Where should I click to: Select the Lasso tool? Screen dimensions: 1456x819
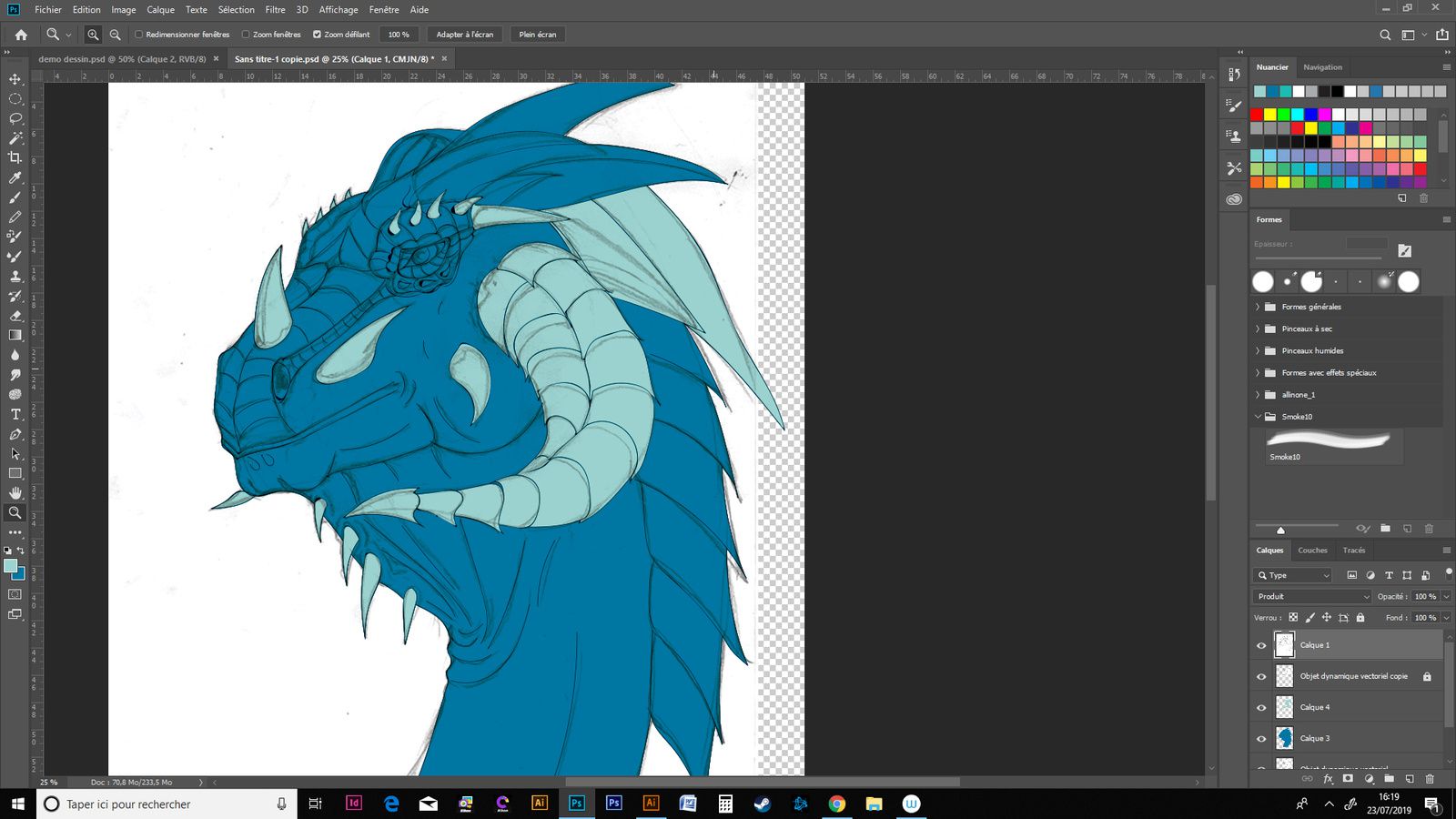(15, 118)
